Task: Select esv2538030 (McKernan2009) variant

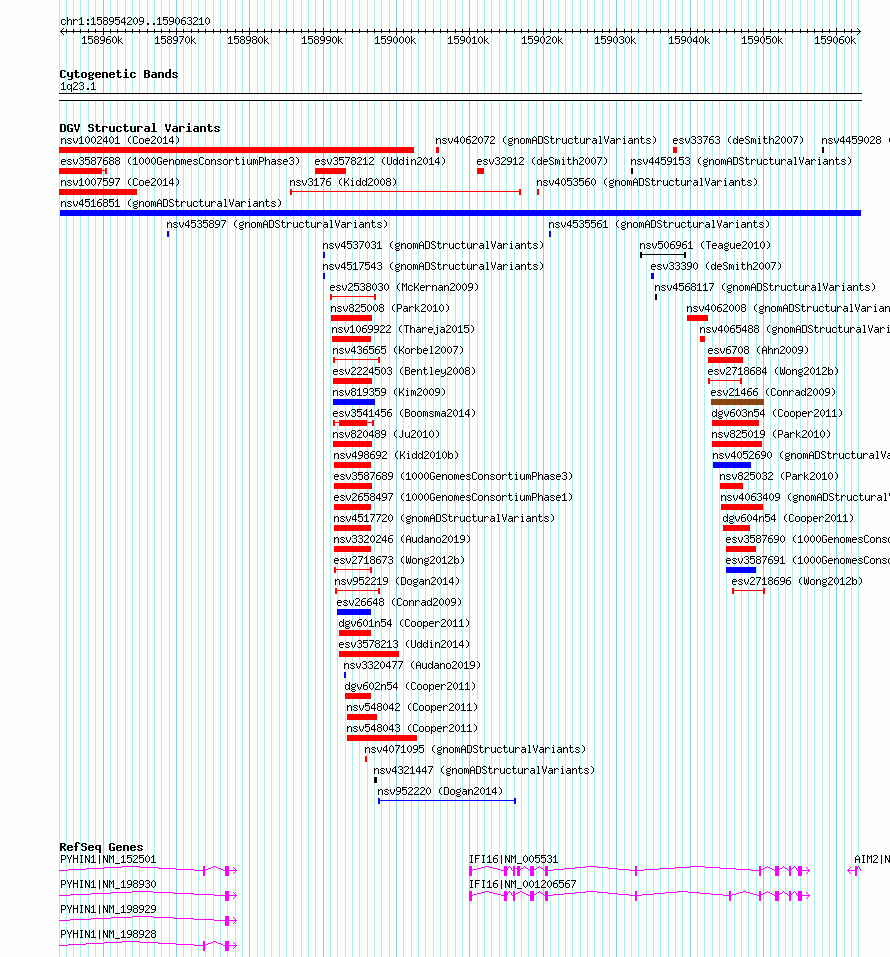Action: (x=404, y=287)
